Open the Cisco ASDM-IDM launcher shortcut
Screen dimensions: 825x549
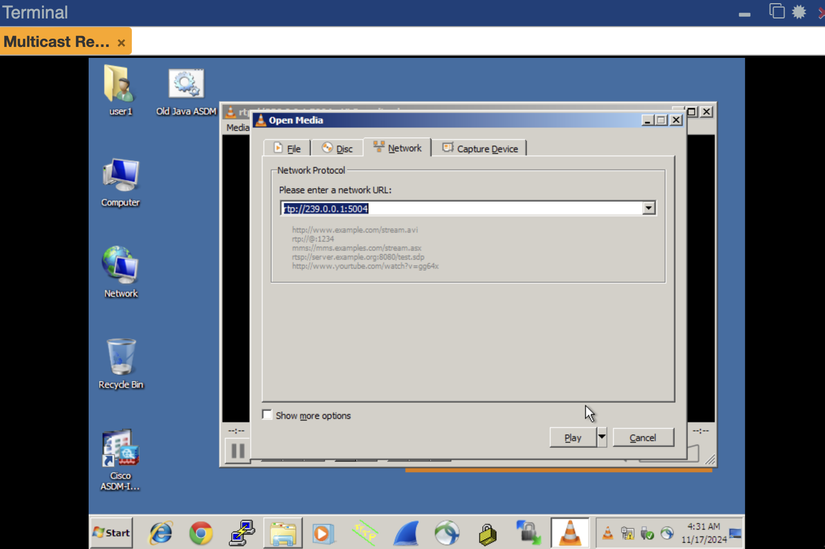pos(120,459)
